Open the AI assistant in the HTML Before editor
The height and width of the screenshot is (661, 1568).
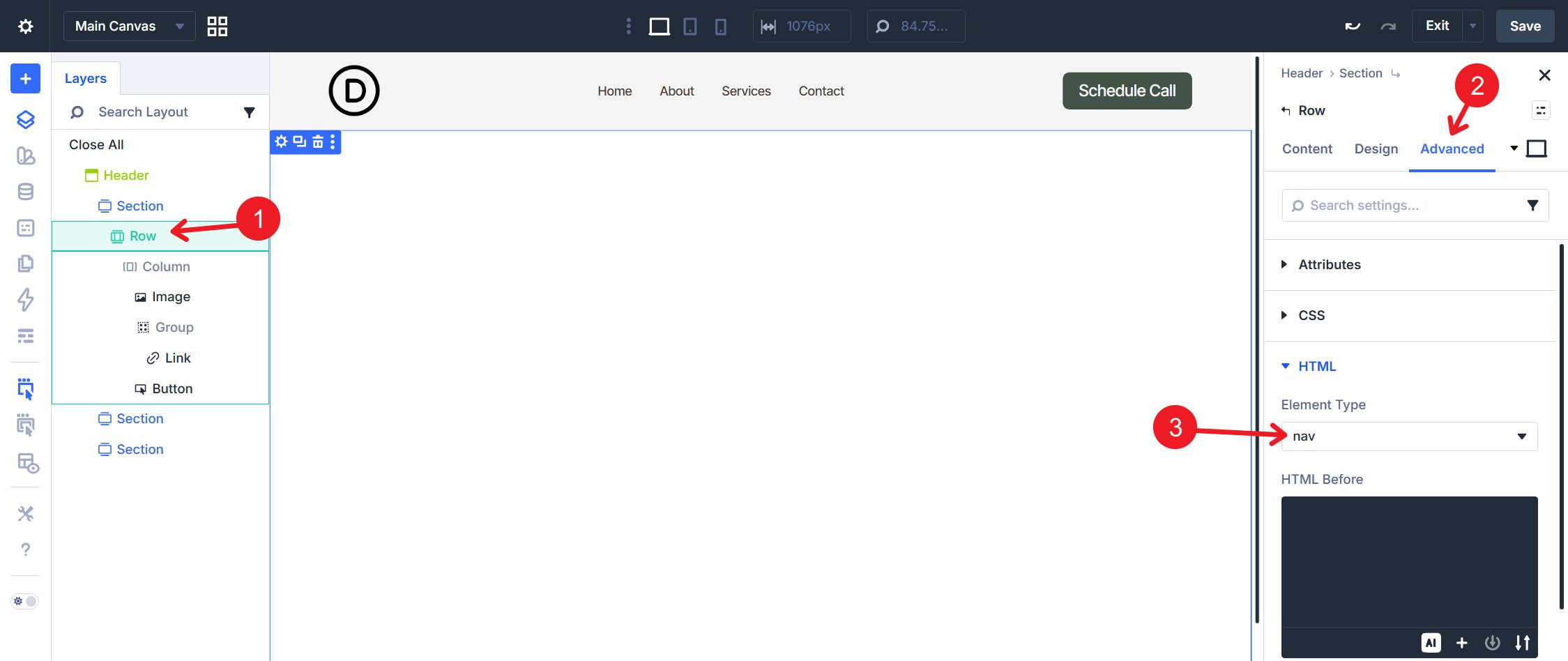click(1431, 642)
